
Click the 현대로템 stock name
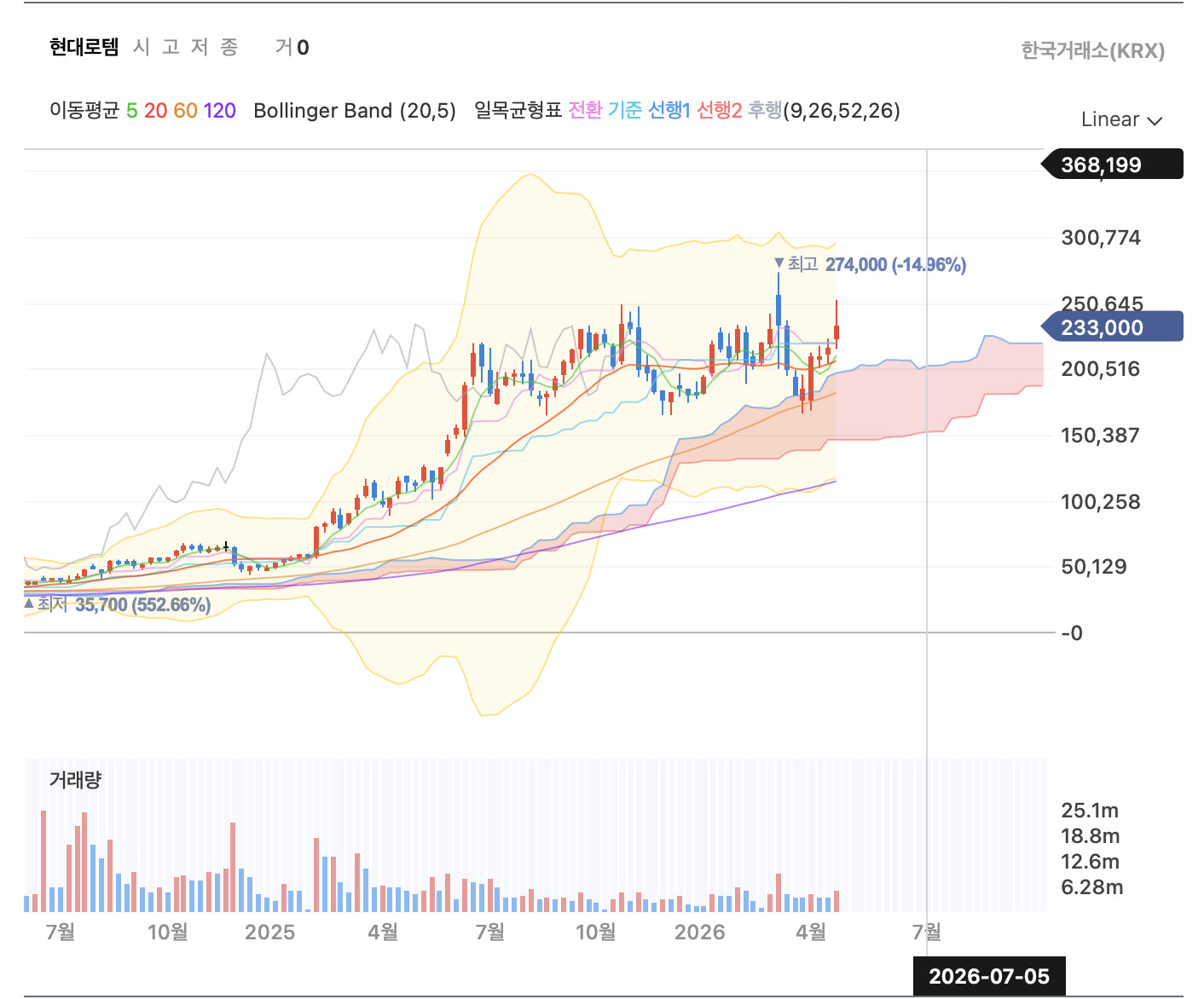point(84,47)
